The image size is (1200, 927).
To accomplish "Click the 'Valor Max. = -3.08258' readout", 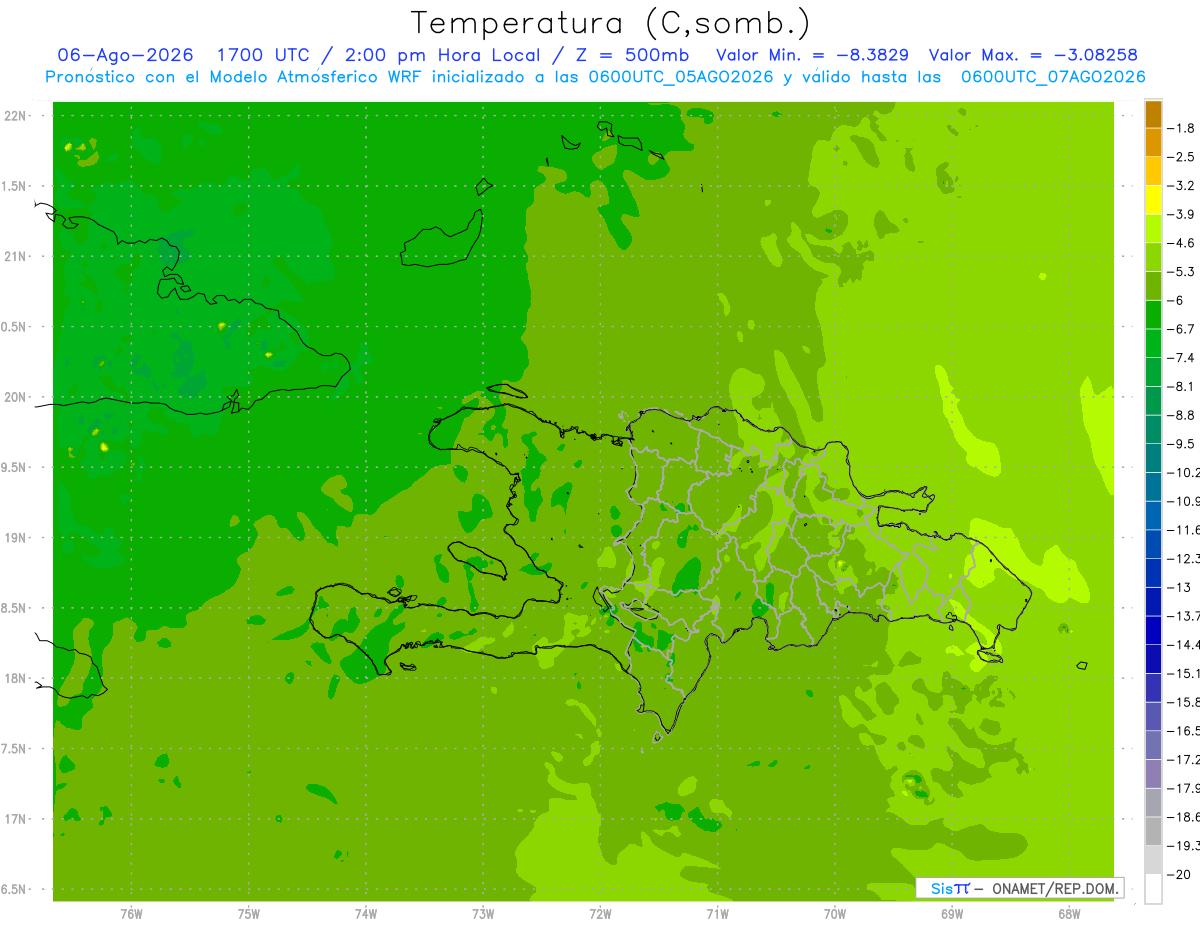I will coord(1033,55).
